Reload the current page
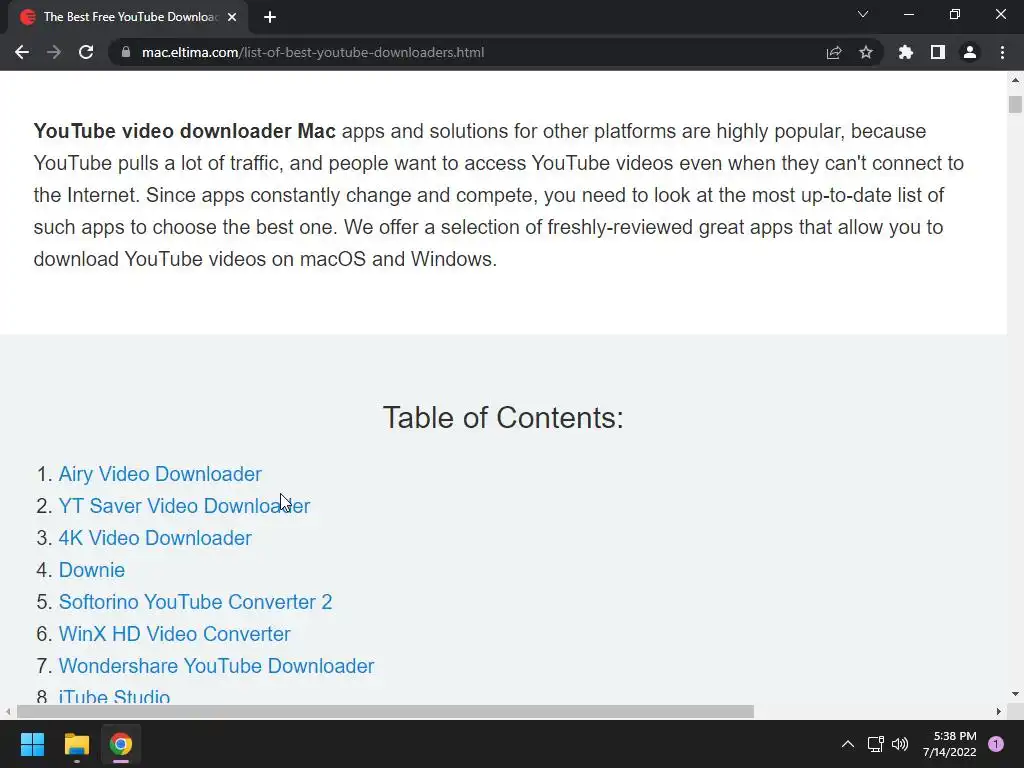The width and height of the screenshot is (1024, 768). coord(86,52)
